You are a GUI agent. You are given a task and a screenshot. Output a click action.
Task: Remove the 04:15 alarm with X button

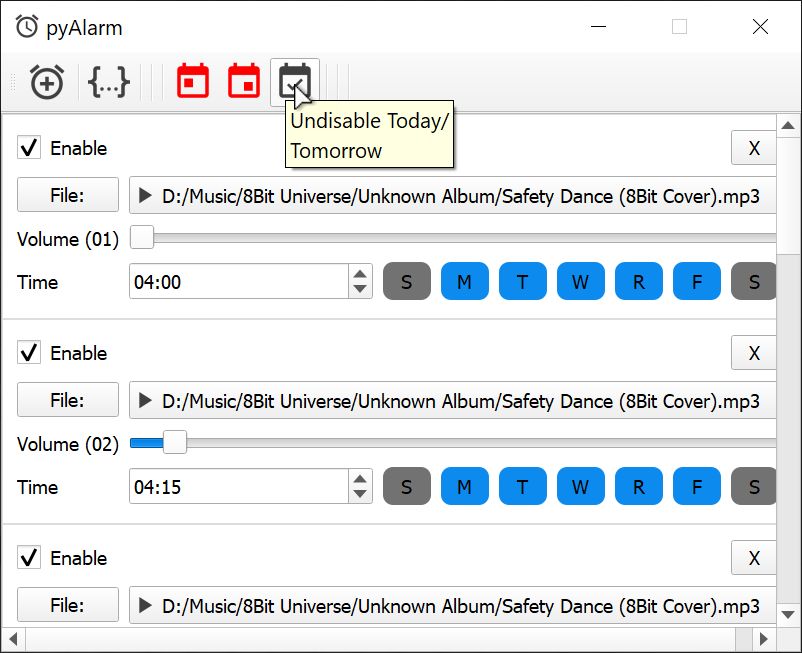click(754, 353)
